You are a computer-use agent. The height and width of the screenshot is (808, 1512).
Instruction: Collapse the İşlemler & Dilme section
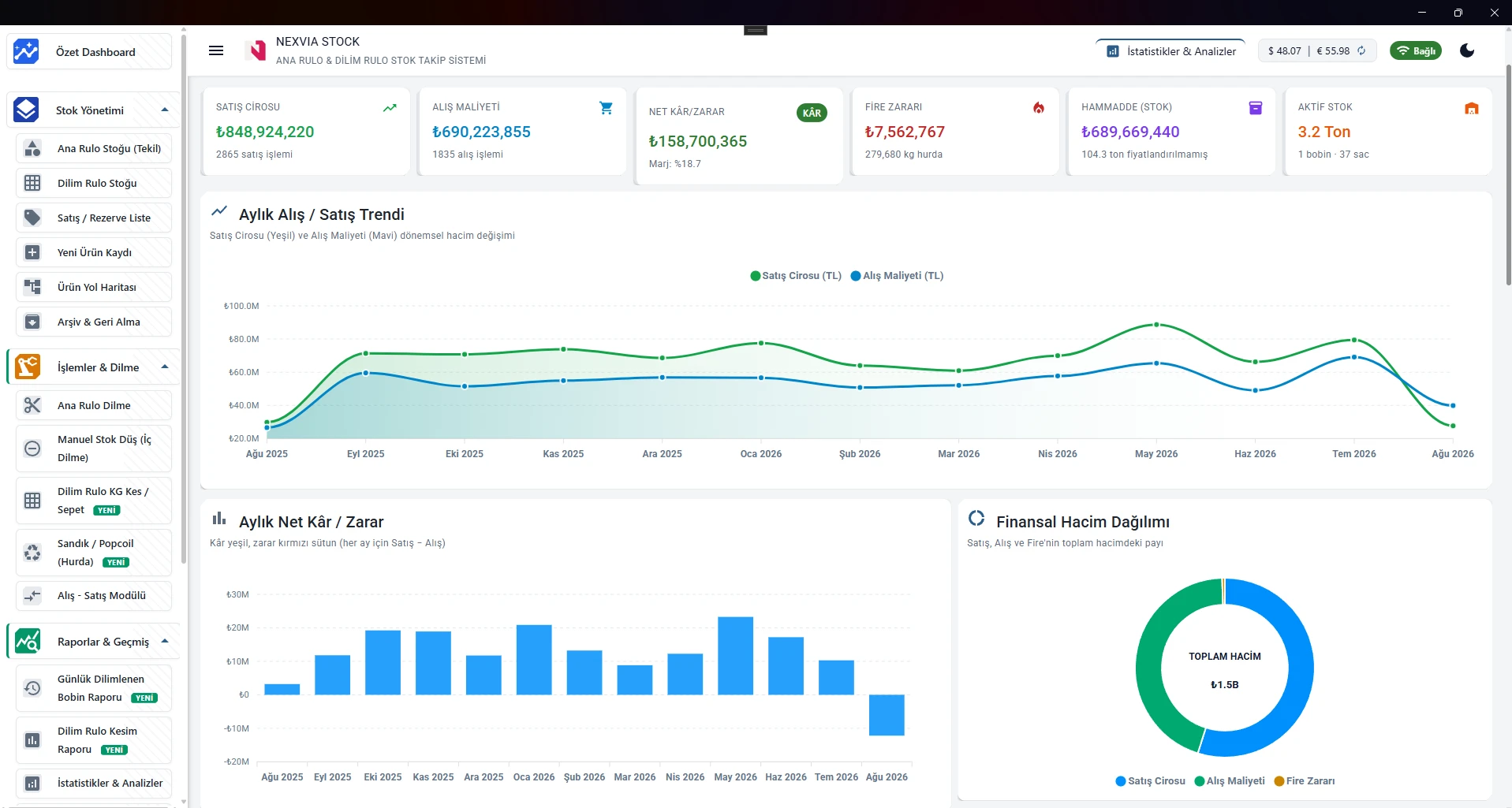coord(165,367)
